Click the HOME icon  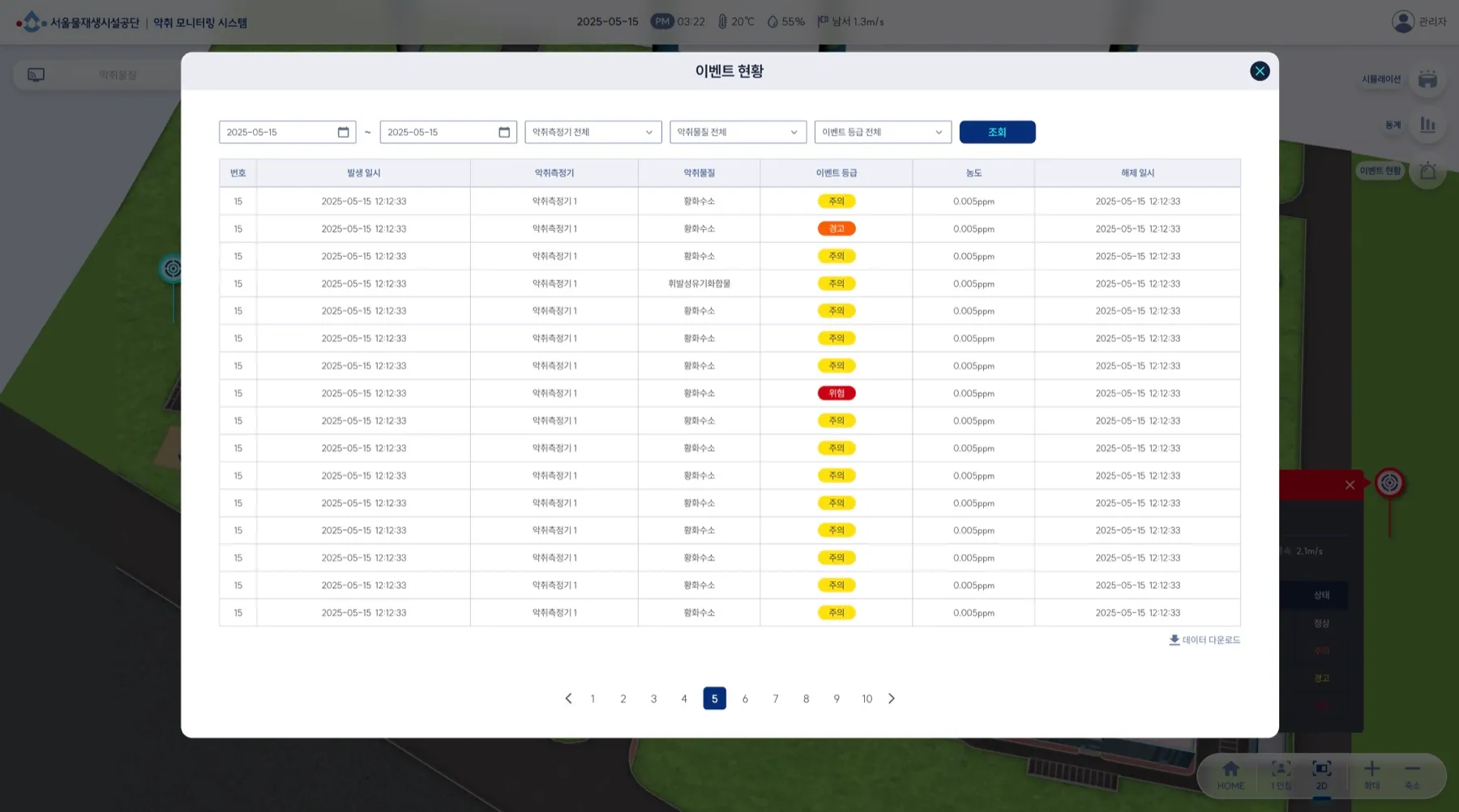[1230, 768]
